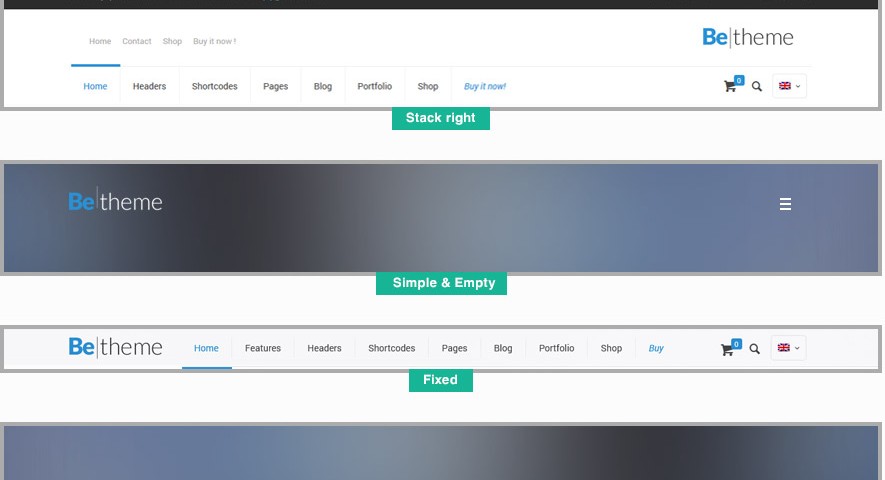Open the hamburger menu in Simple & Empty header
This screenshot has height=480, width=885.
(785, 204)
